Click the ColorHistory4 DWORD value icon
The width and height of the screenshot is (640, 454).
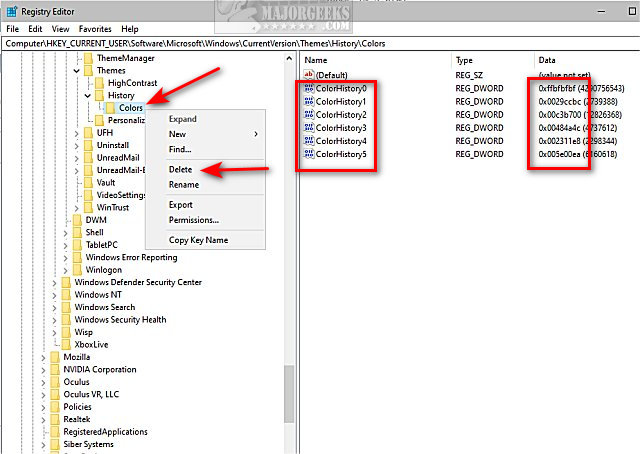coord(309,141)
